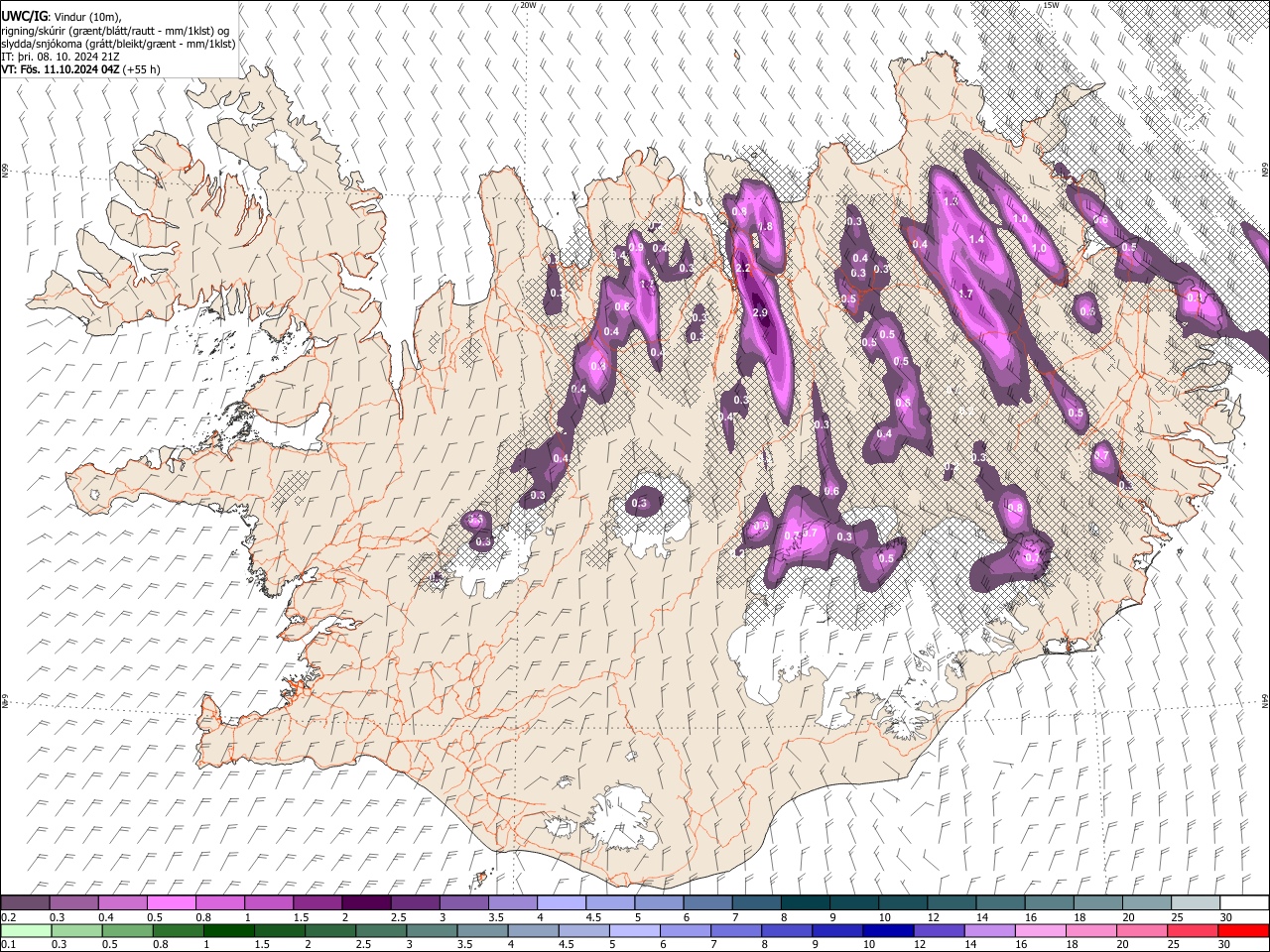Click the '10' label under the rain legend
Viewport: 1270px width, 952px height.
coord(869,945)
